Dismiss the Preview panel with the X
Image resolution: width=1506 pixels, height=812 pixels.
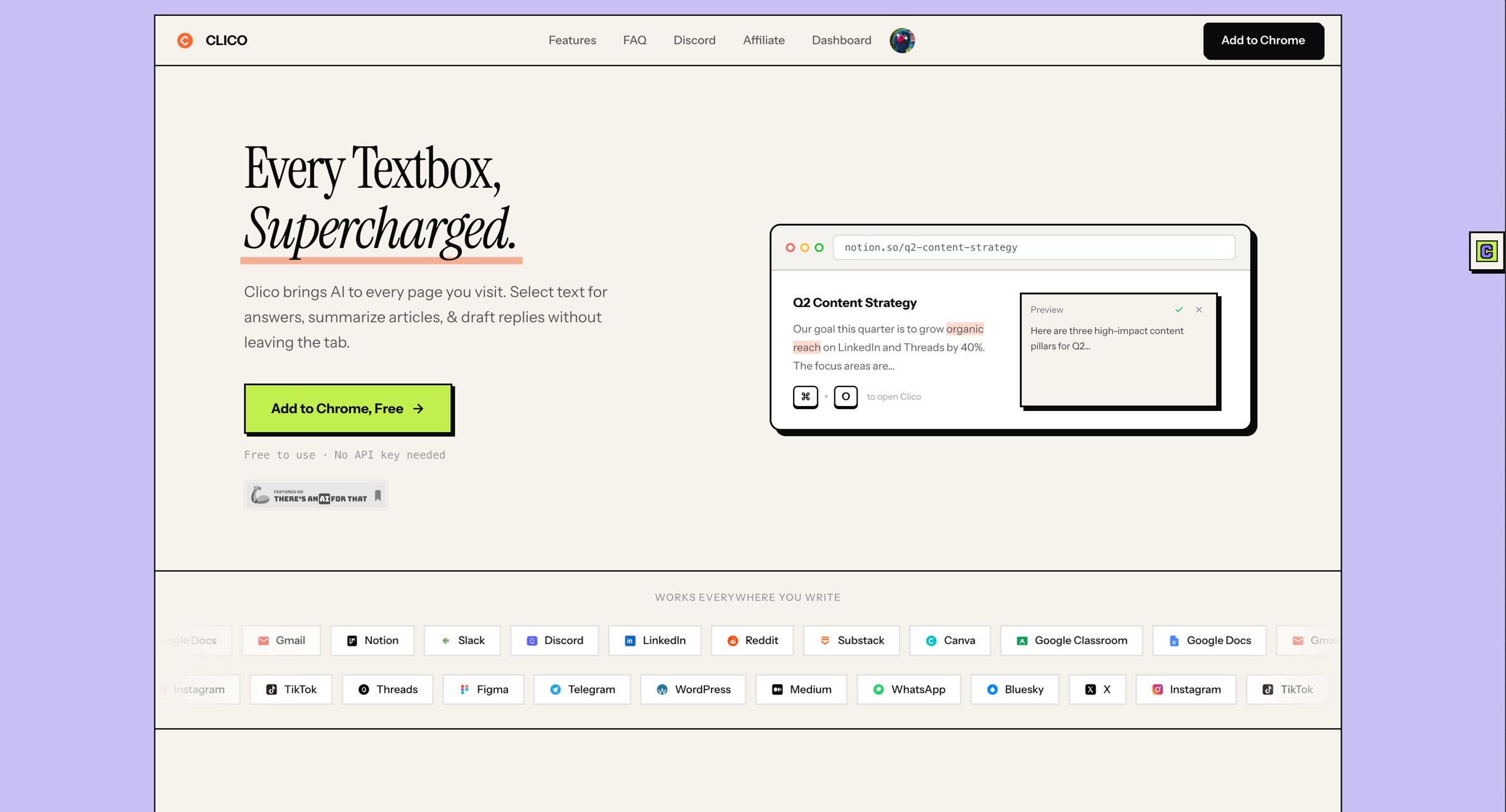(1199, 310)
